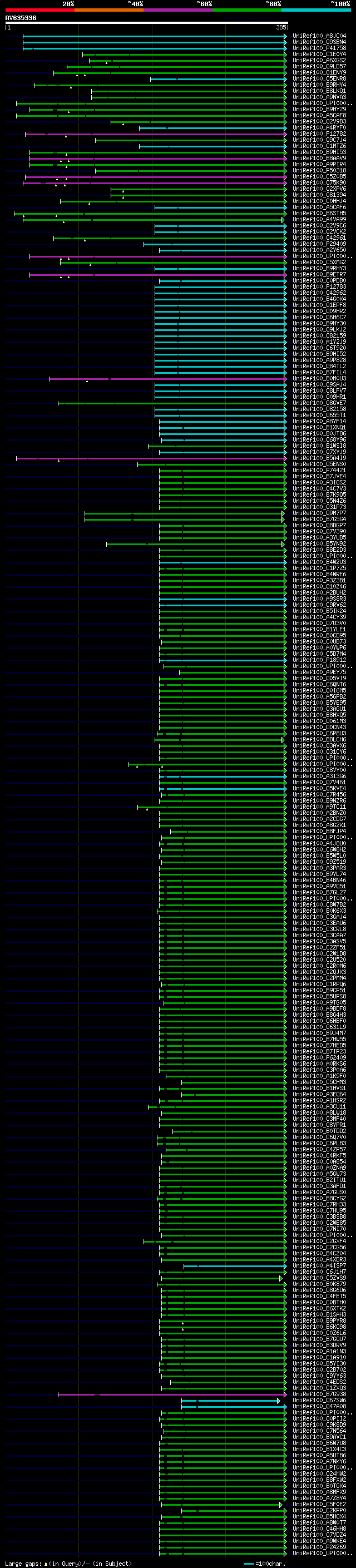The height and width of the screenshot is (1568, 356).
Task: Select hit UniRef100_Q9SBN4
Action: 319,42
